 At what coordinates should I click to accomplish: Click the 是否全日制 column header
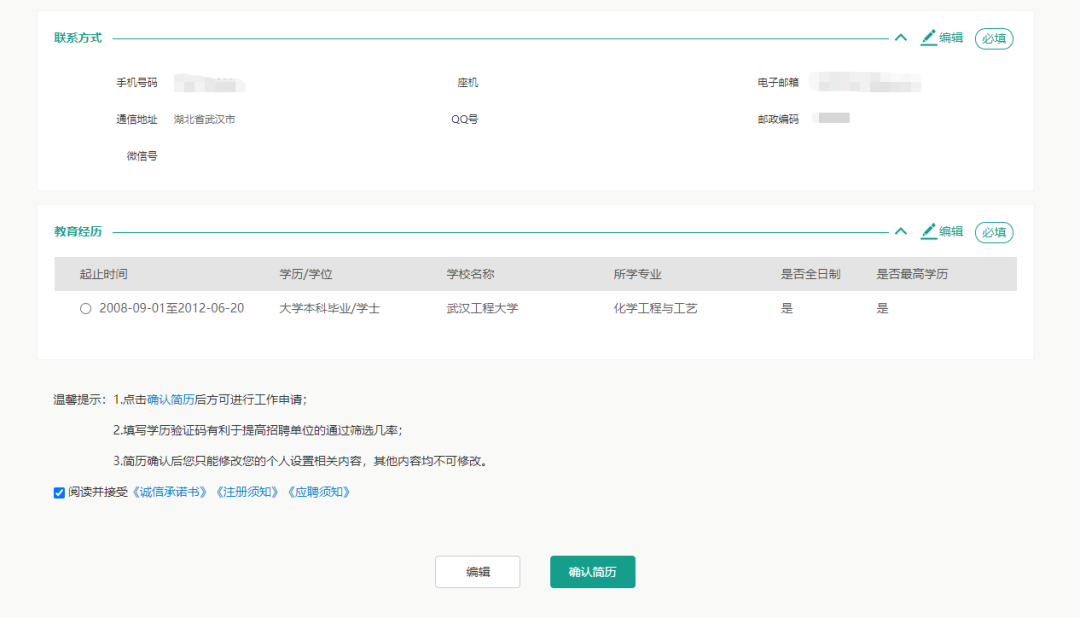(x=810, y=274)
